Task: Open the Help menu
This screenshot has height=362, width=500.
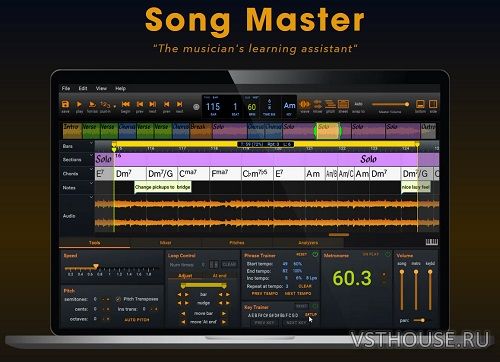Action: [120, 88]
